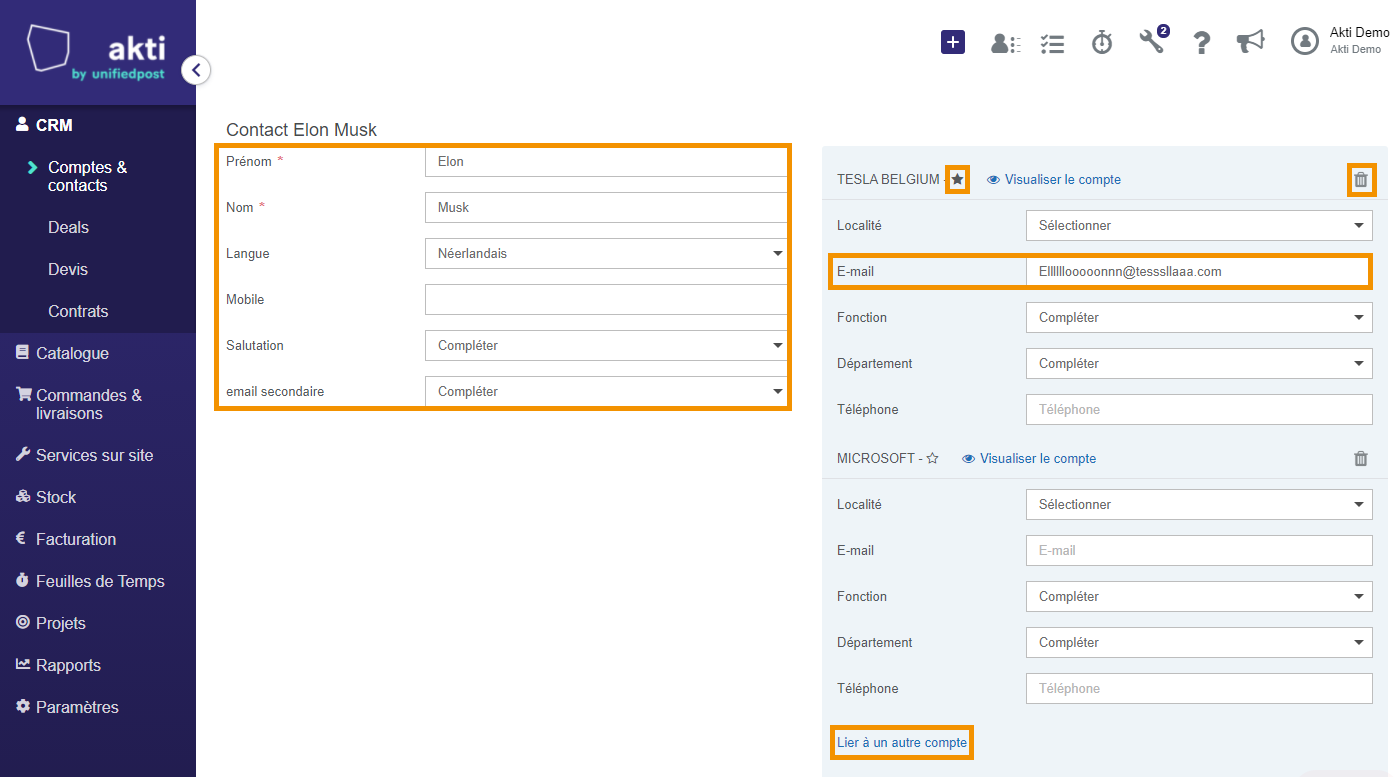This screenshot has width=1396, height=777.
Task: Click the TESLA BELGIUM account name
Action: [x=888, y=180]
